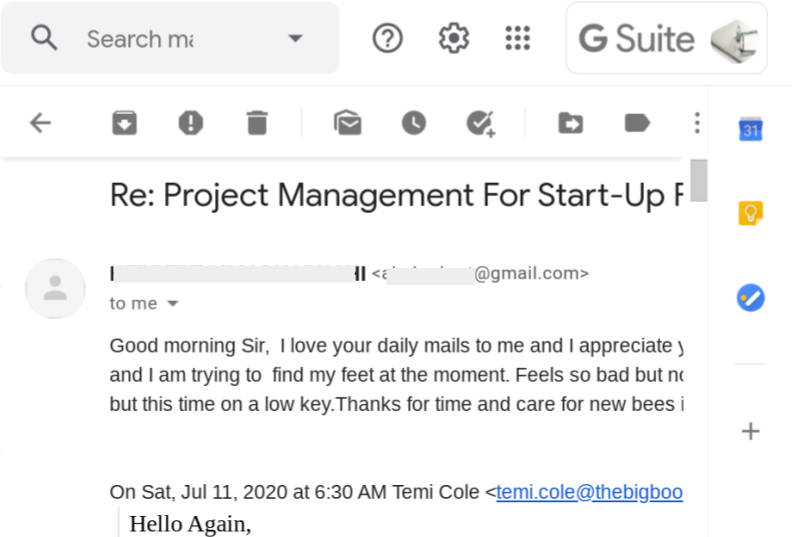Open the Move to folder icon
The height and width of the screenshot is (537, 792).
tap(571, 123)
